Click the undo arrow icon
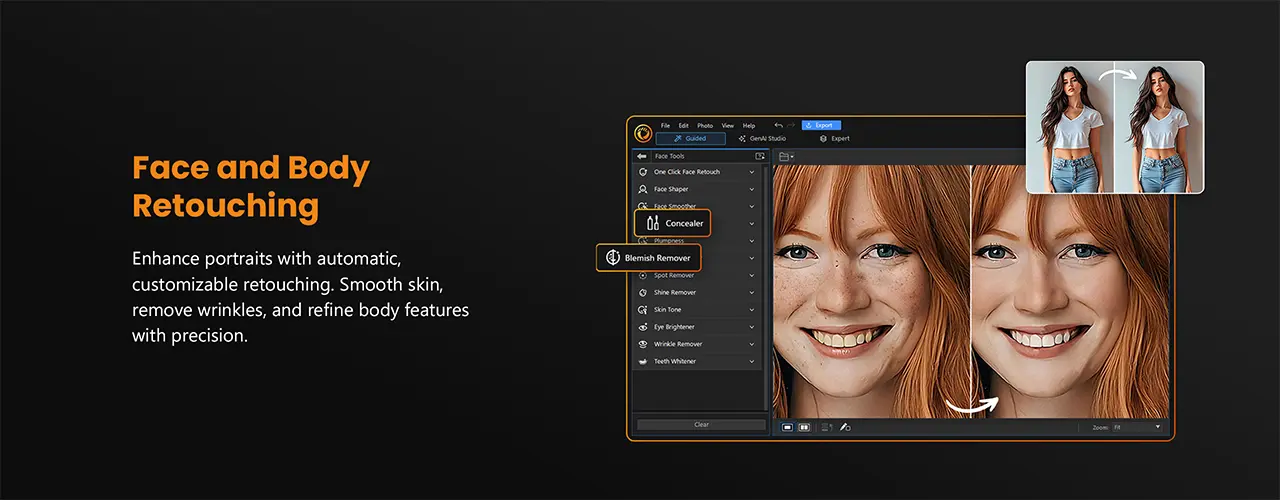 click(778, 125)
